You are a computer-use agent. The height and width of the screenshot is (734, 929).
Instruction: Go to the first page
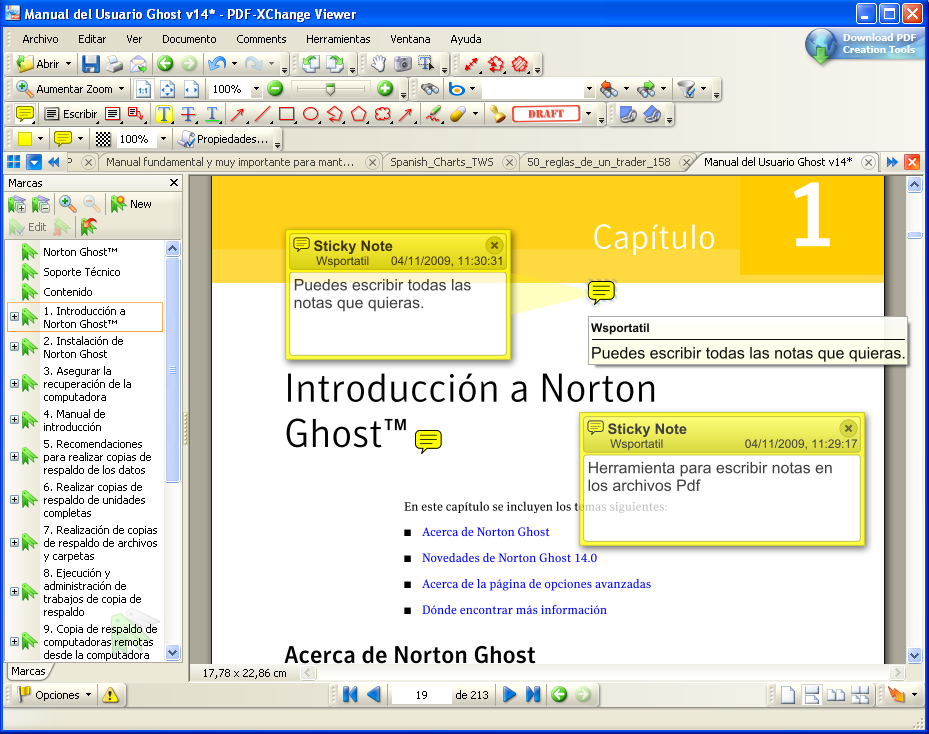click(350, 694)
